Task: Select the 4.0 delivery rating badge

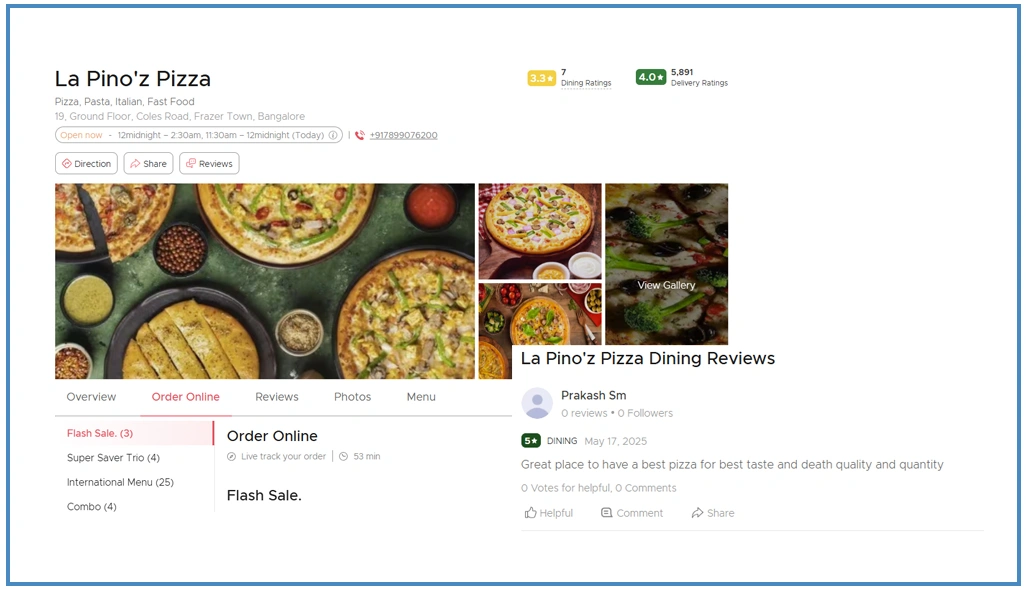Action: 650,77
